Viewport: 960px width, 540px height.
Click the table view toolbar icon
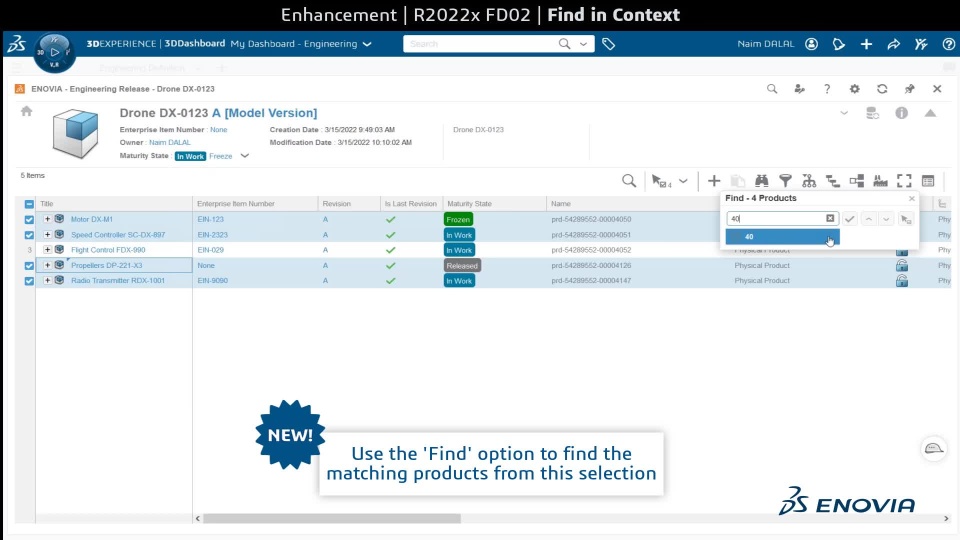pos(928,181)
